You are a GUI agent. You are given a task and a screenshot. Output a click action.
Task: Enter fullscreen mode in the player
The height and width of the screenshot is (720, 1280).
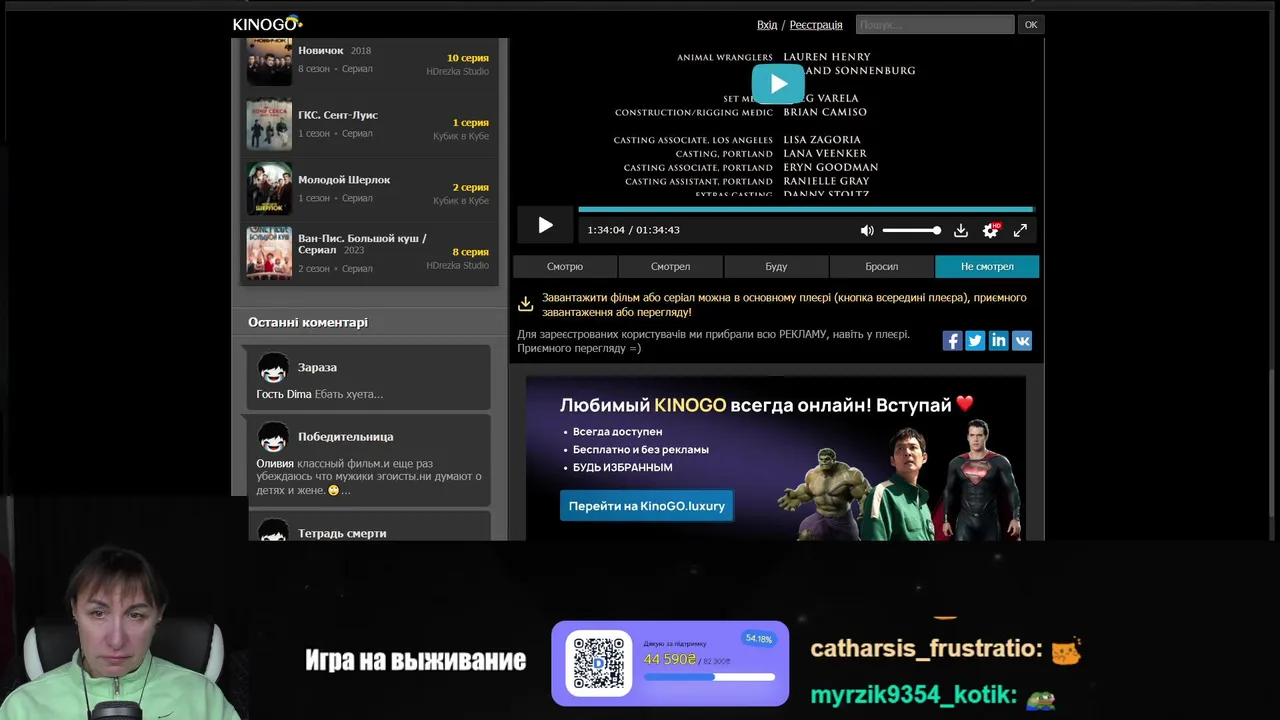[1020, 230]
